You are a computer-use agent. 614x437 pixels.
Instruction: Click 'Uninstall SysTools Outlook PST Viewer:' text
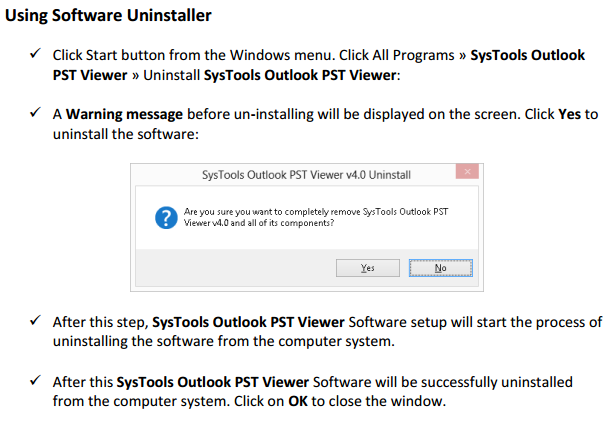pyautogui.click(x=272, y=75)
